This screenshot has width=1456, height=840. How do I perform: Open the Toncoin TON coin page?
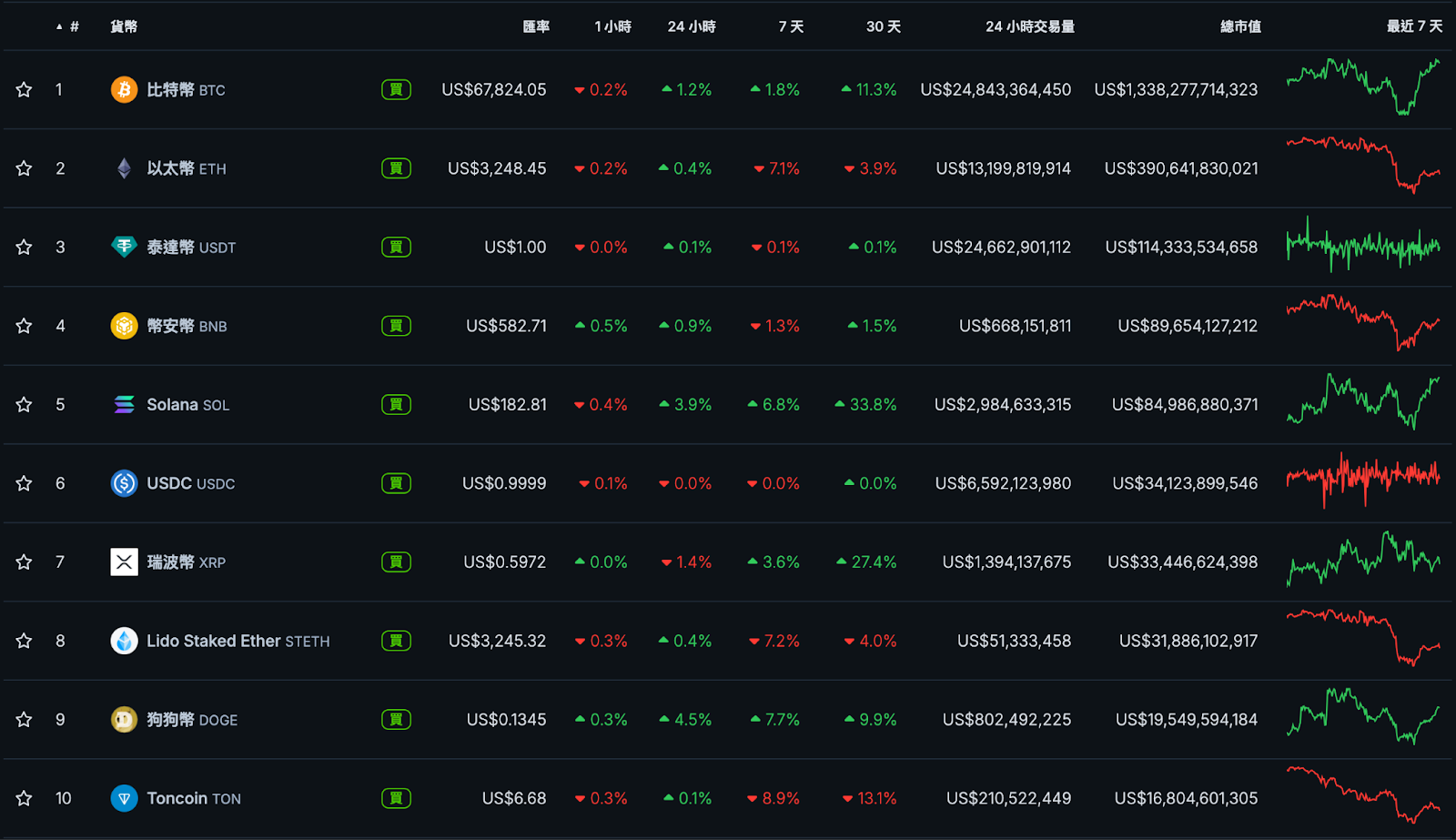194,798
